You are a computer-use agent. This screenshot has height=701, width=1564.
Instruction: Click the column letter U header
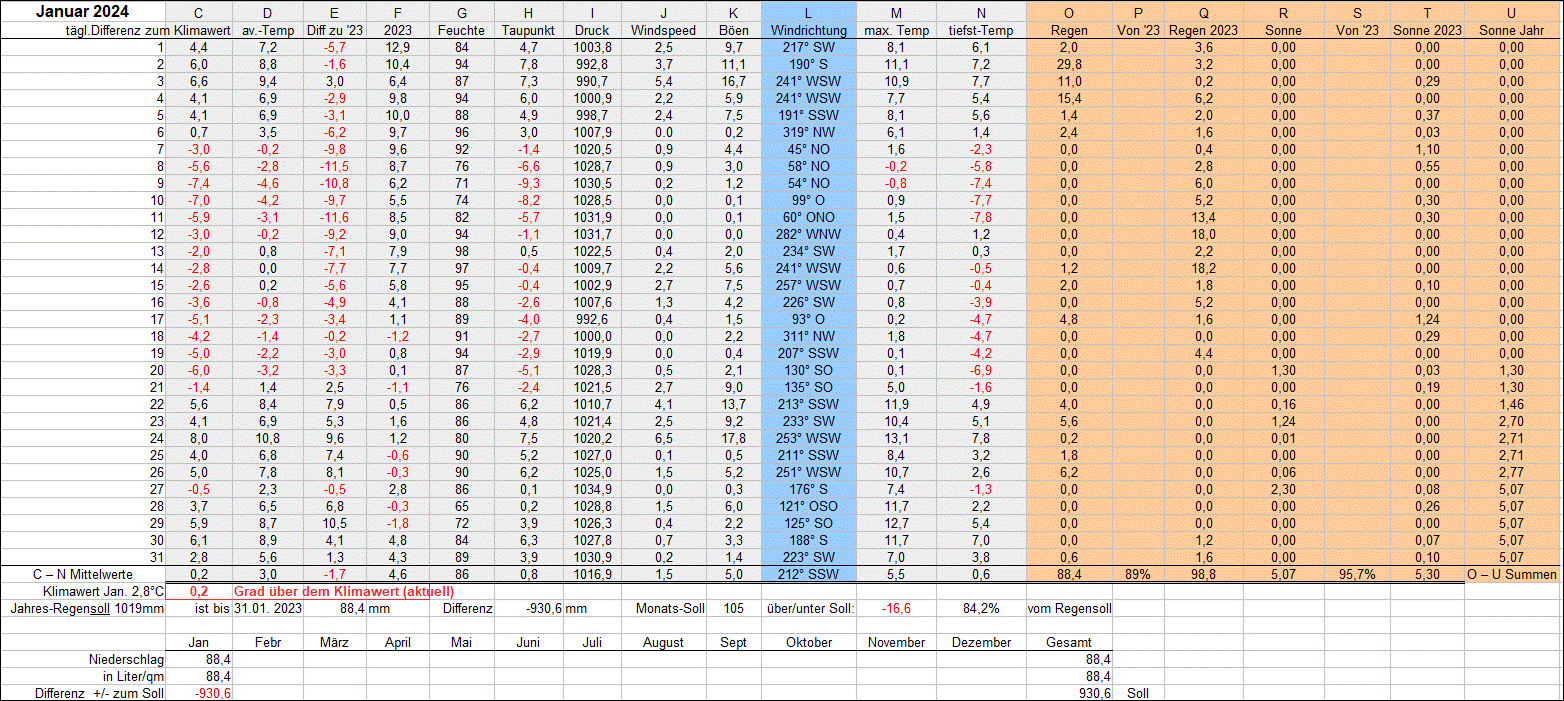pos(1511,13)
